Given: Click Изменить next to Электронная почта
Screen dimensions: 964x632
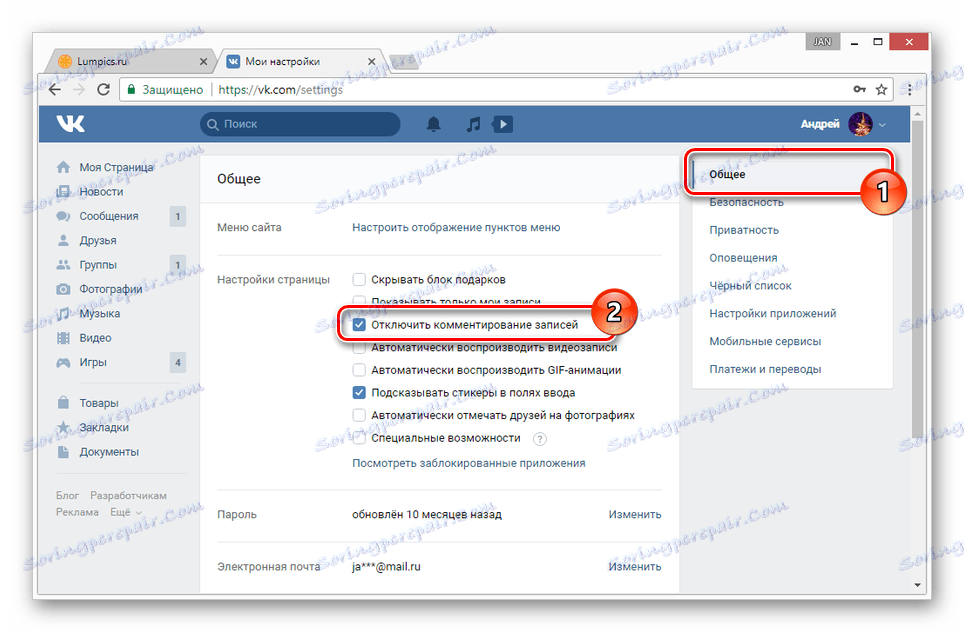Looking at the screenshot, I should [634, 567].
